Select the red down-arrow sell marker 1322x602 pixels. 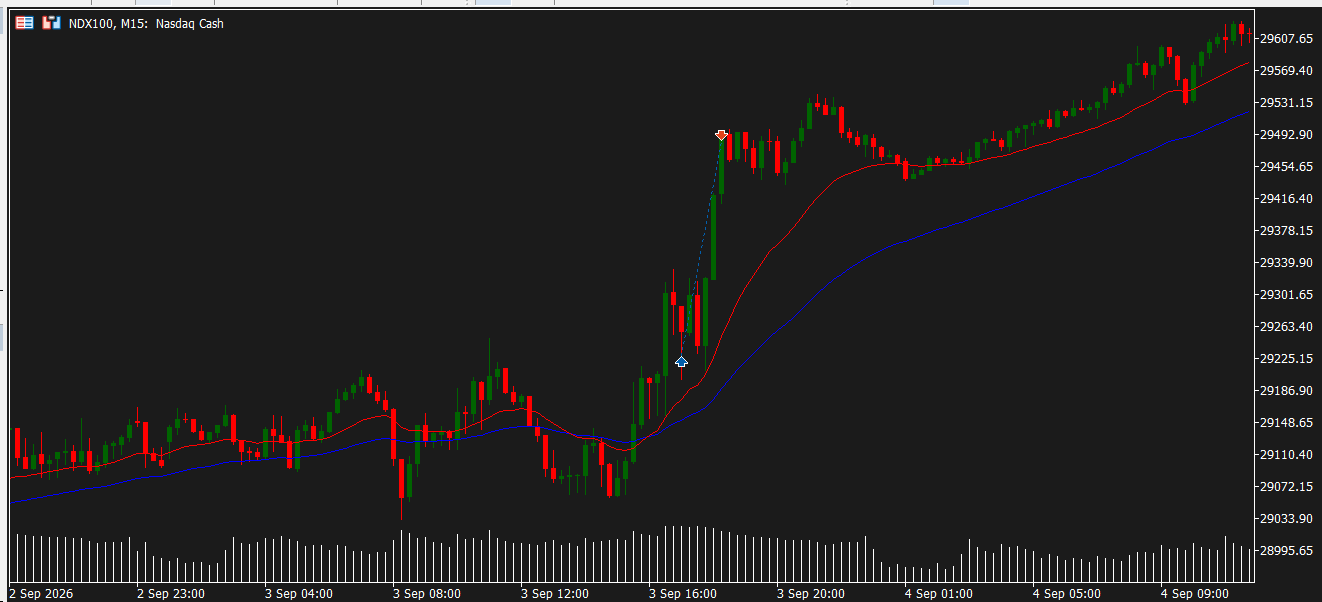point(721,134)
